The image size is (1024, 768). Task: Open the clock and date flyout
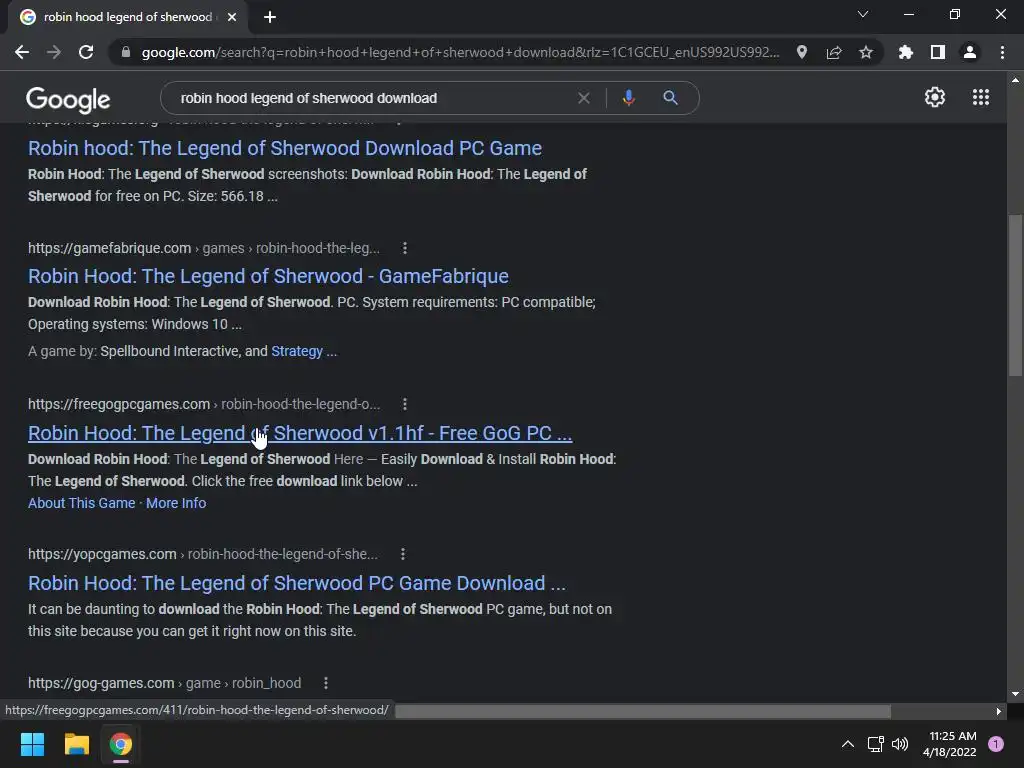(x=950, y=744)
